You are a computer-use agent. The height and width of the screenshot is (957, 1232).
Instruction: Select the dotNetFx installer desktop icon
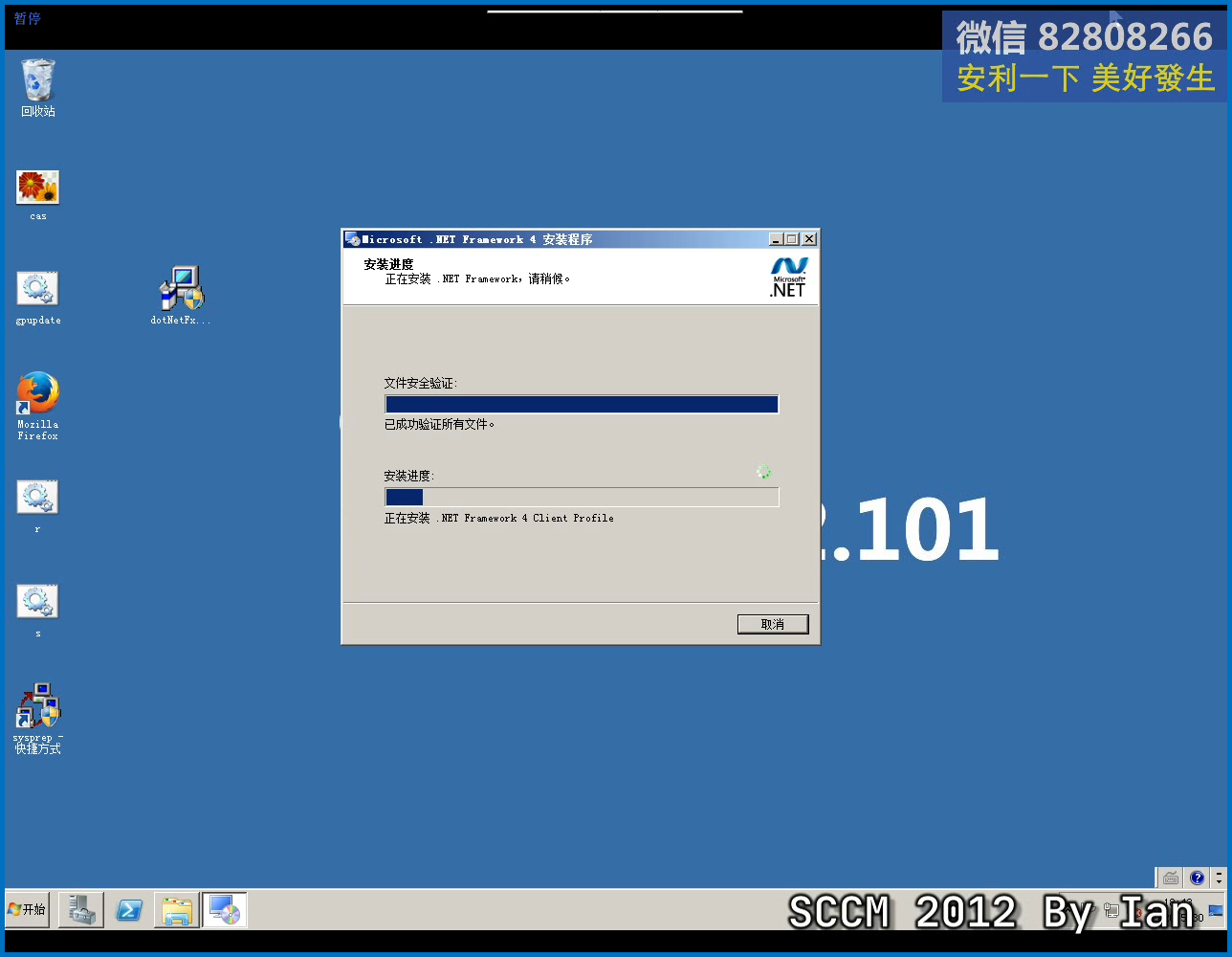coord(181,296)
